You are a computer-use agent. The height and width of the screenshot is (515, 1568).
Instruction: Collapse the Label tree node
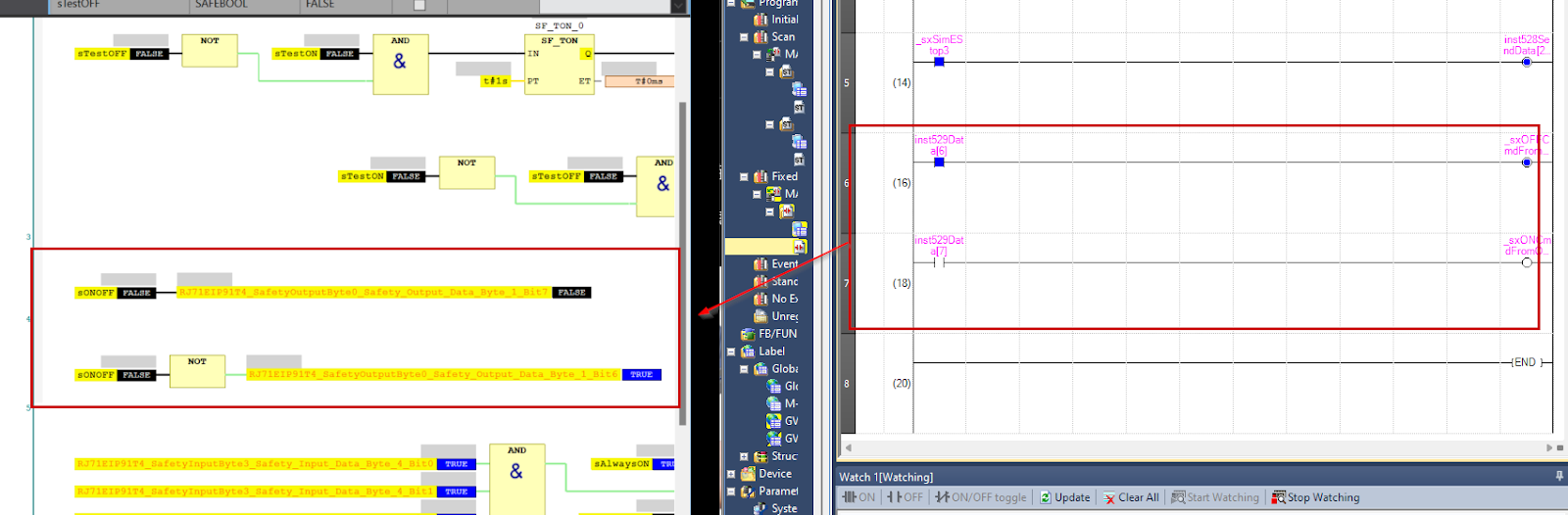pos(731,351)
